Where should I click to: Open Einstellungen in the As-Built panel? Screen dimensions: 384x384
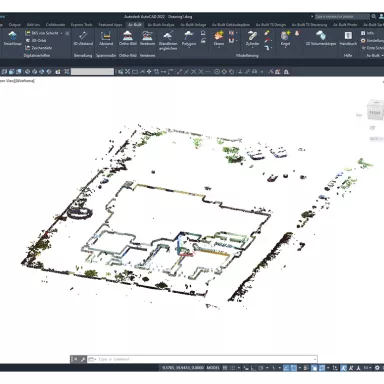372,41
